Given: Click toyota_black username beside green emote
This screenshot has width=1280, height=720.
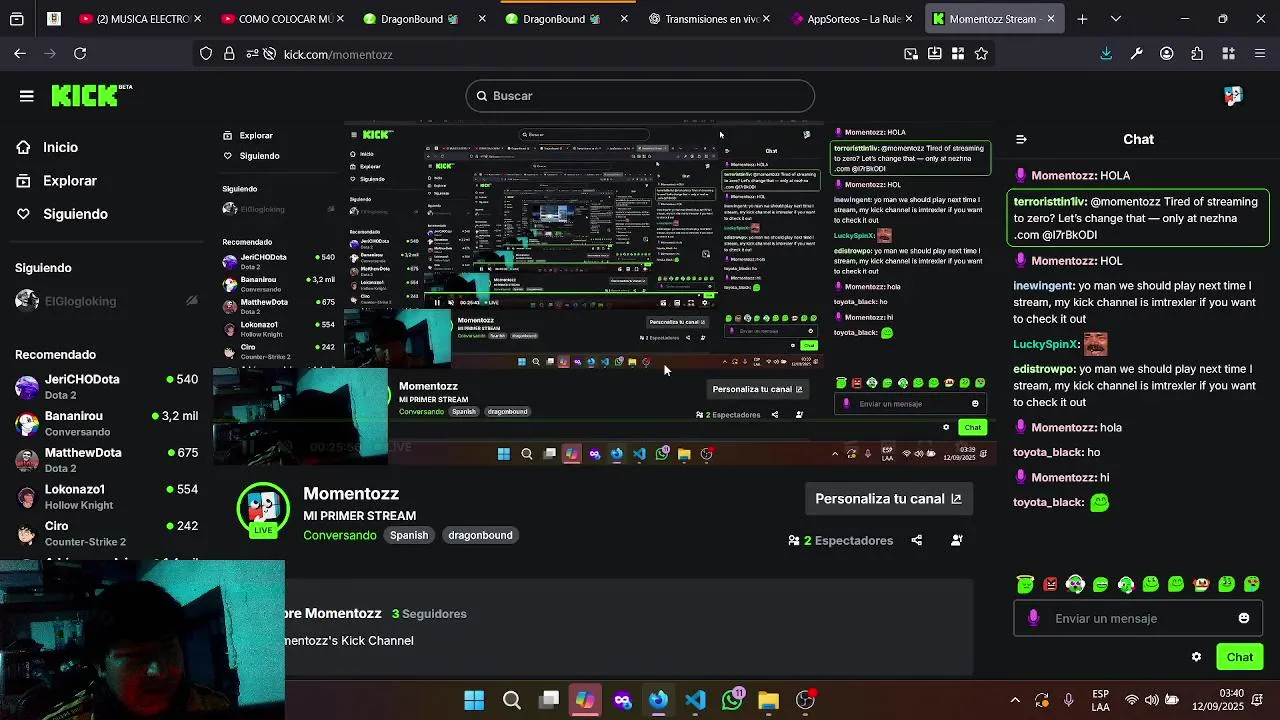Looking at the screenshot, I should click(x=1048, y=502).
